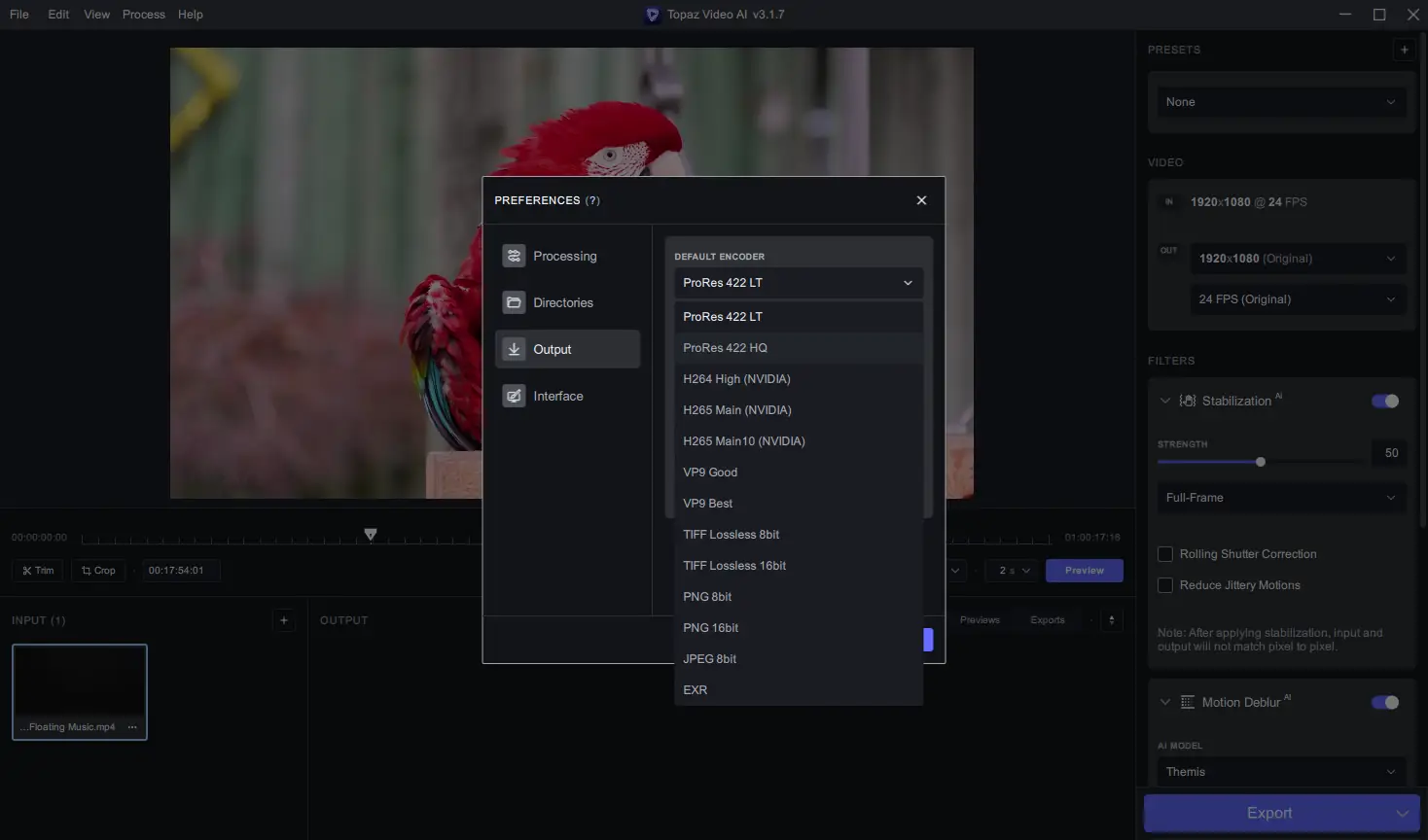
Task: Click the Processing sliders icon
Action: [514, 256]
